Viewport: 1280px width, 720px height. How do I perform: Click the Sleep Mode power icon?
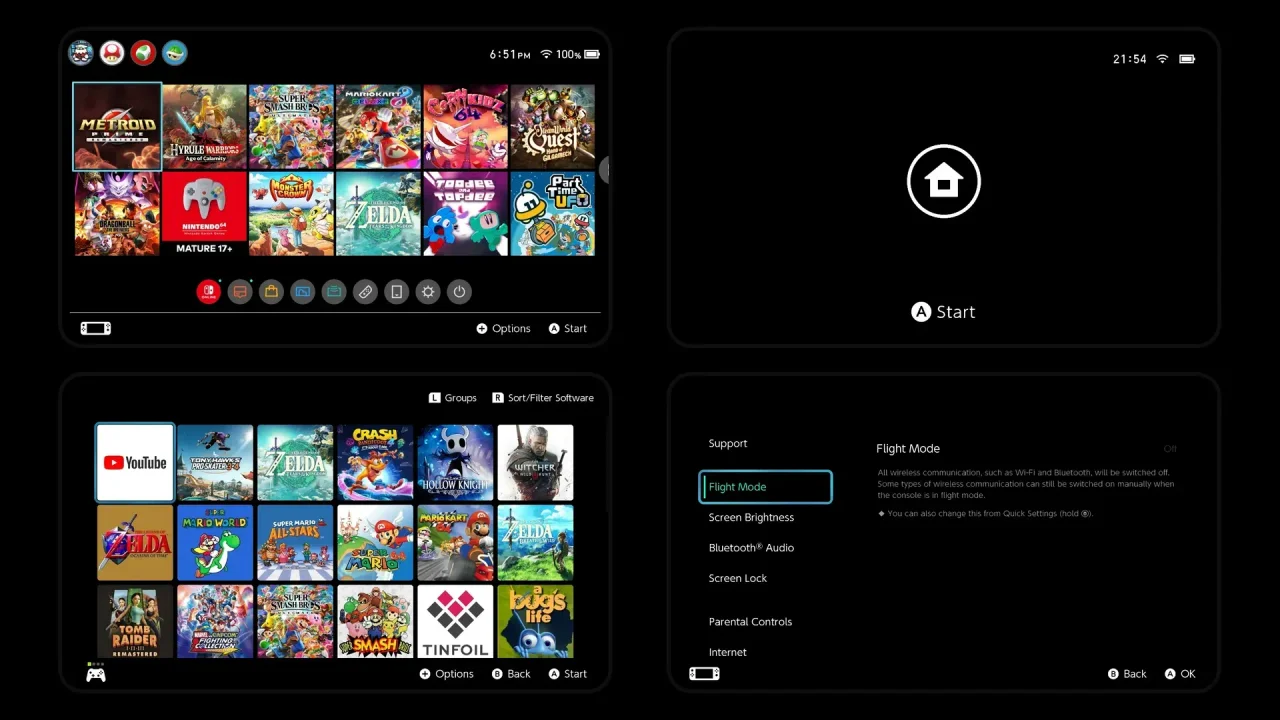pyautogui.click(x=459, y=292)
